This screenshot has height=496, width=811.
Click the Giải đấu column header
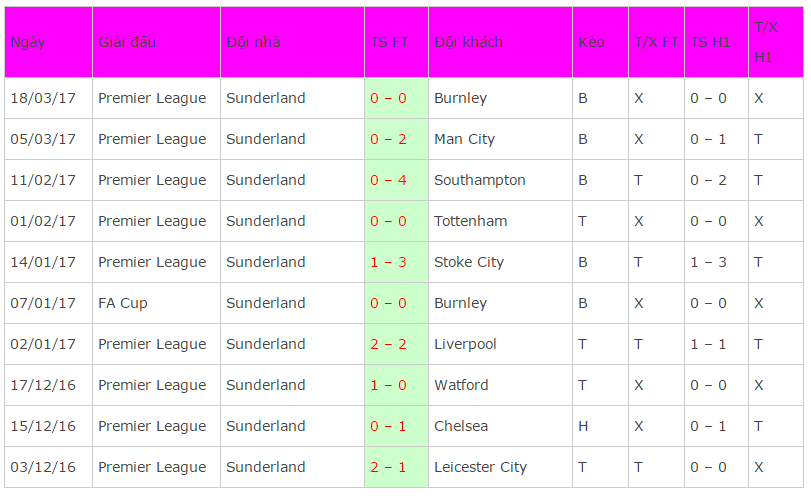tap(156, 42)
